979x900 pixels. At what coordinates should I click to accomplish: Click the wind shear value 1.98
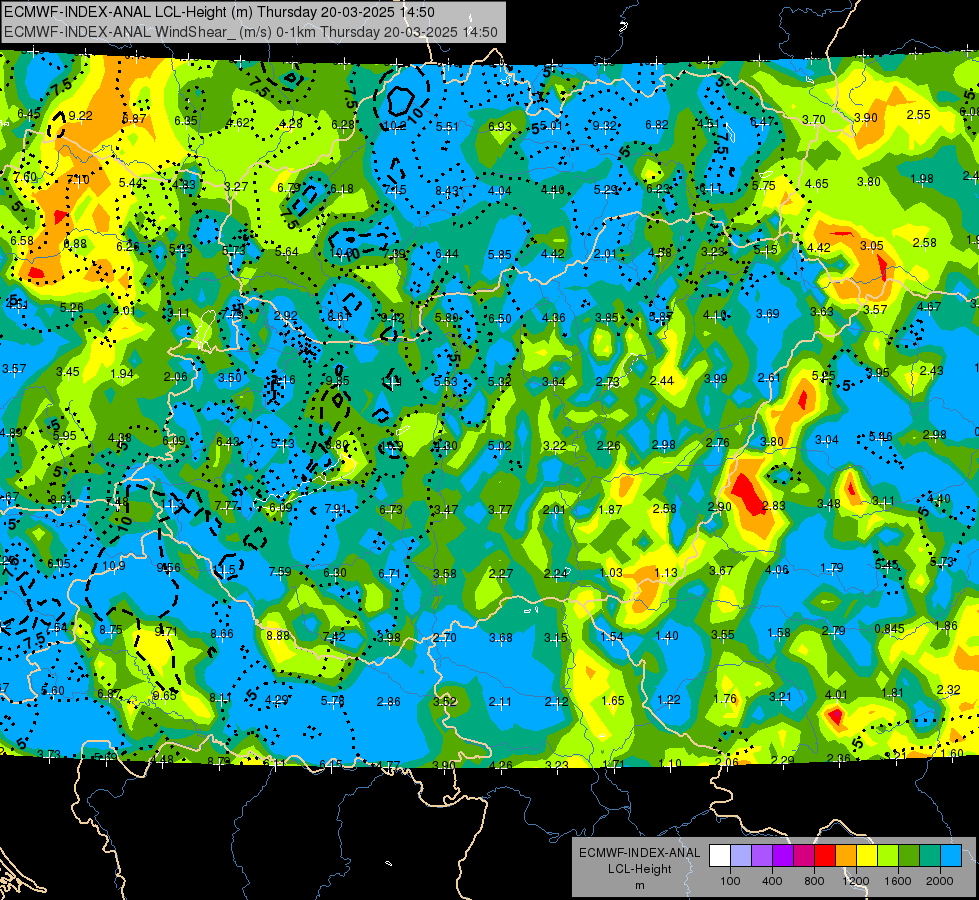click(x=922, y=179)
